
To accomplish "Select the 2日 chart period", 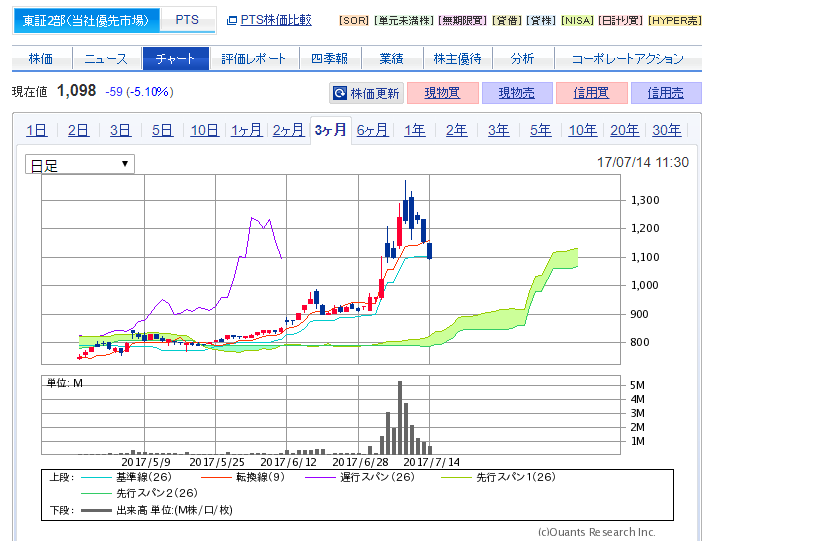I will point(78,130).
